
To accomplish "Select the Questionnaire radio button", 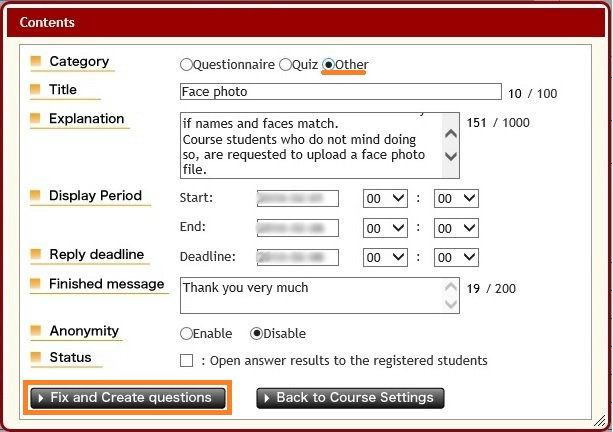I will click(187, 65).
